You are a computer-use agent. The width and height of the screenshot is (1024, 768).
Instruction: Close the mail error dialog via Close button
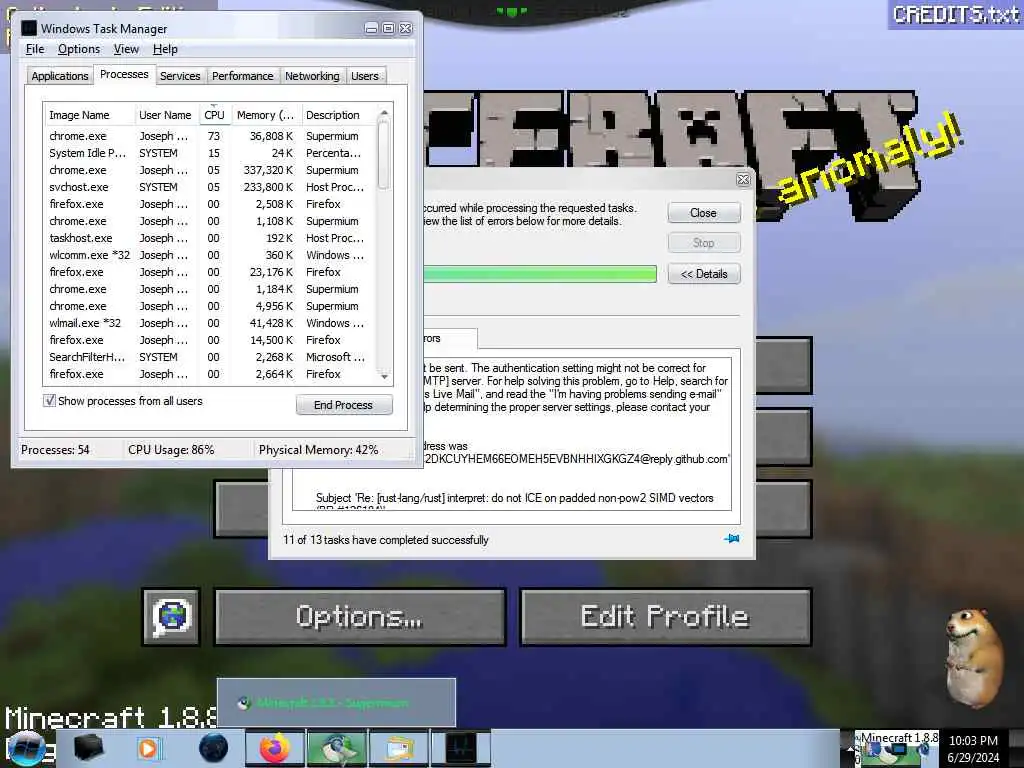[x=704, y=213]
